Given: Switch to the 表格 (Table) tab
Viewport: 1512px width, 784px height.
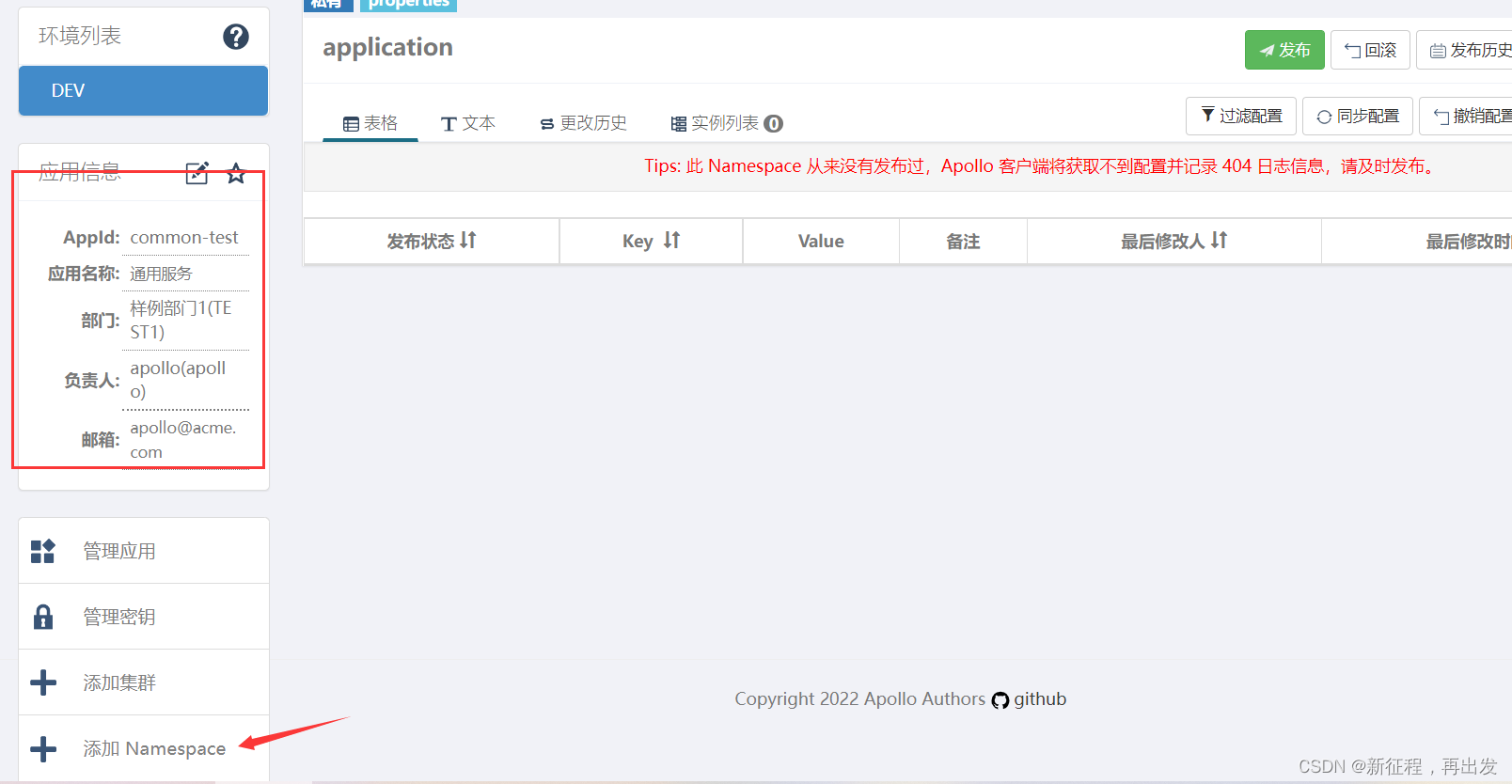Looking at the screenshot, I should [x=370, y=123].
